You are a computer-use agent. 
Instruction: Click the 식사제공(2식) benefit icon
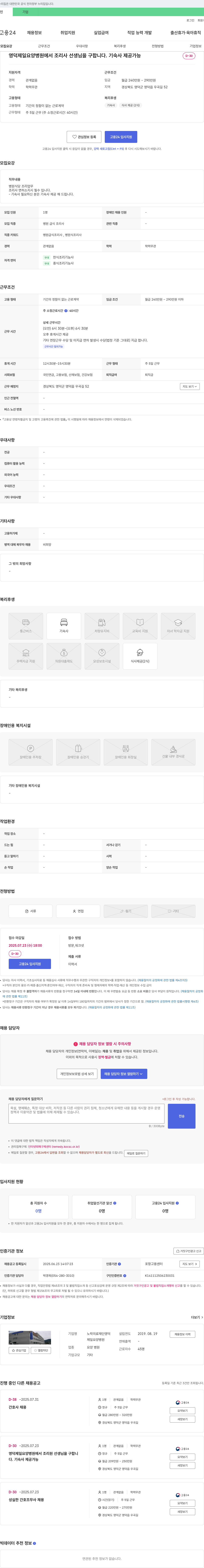coord(140,656)
